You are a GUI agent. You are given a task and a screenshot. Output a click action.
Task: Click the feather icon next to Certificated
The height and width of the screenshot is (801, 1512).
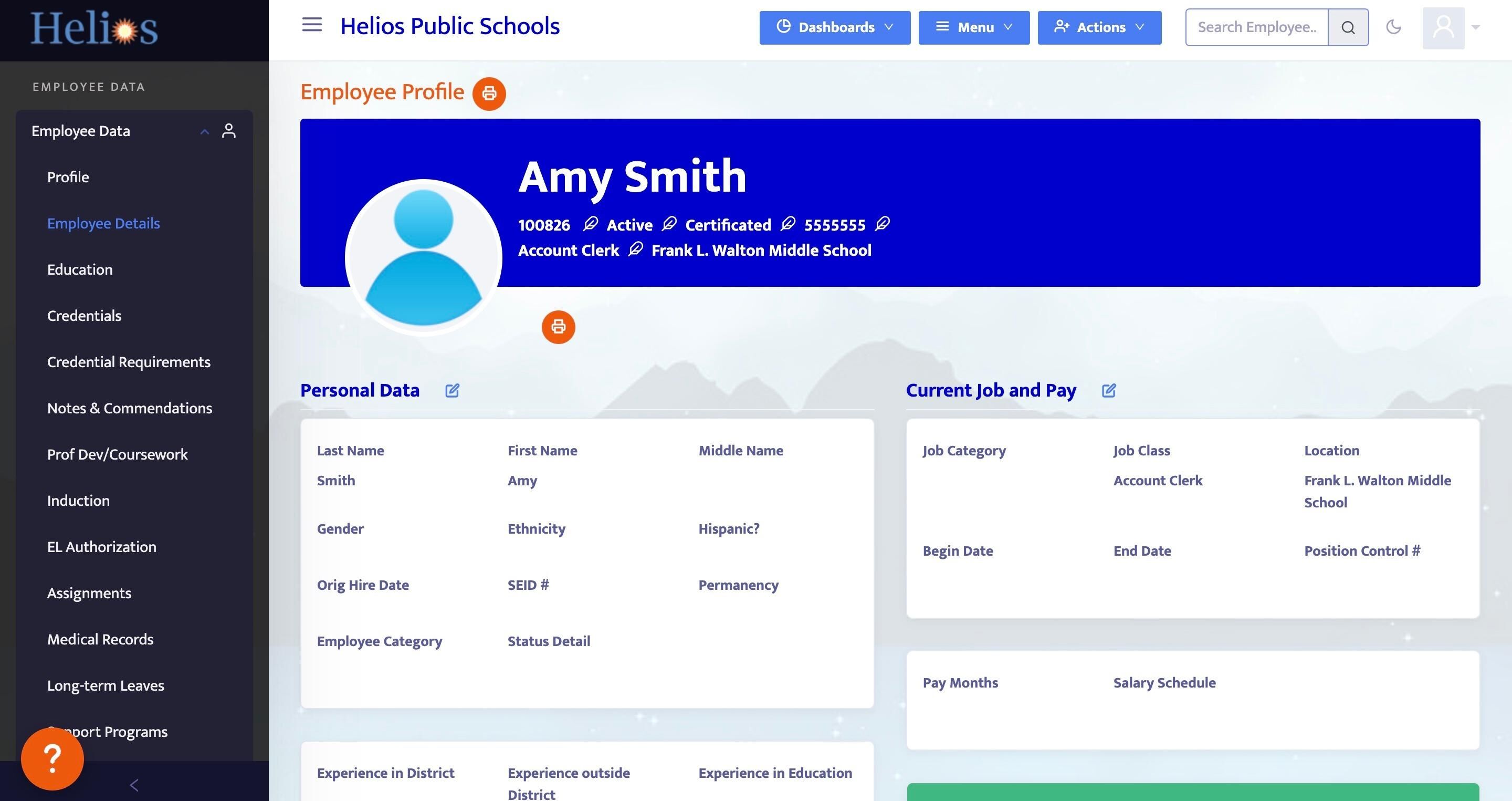click(x=787, y=224)
